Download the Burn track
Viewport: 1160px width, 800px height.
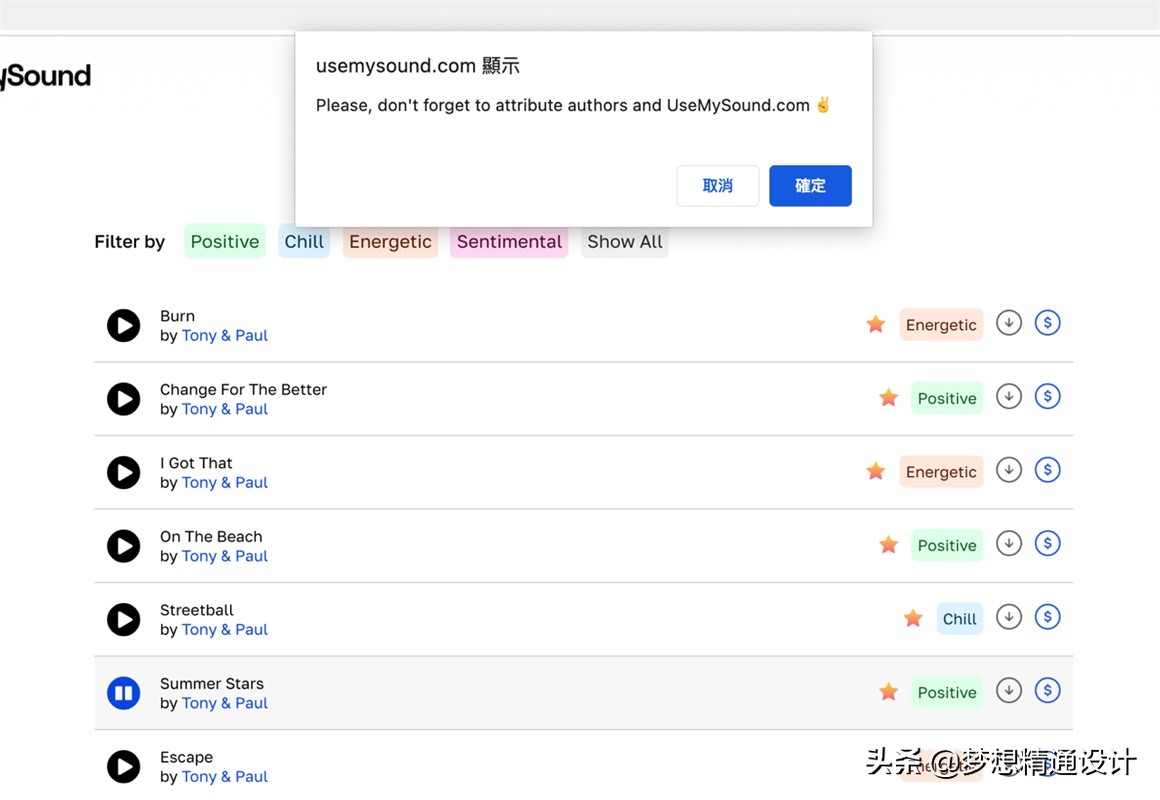[x=1009, y=323]
